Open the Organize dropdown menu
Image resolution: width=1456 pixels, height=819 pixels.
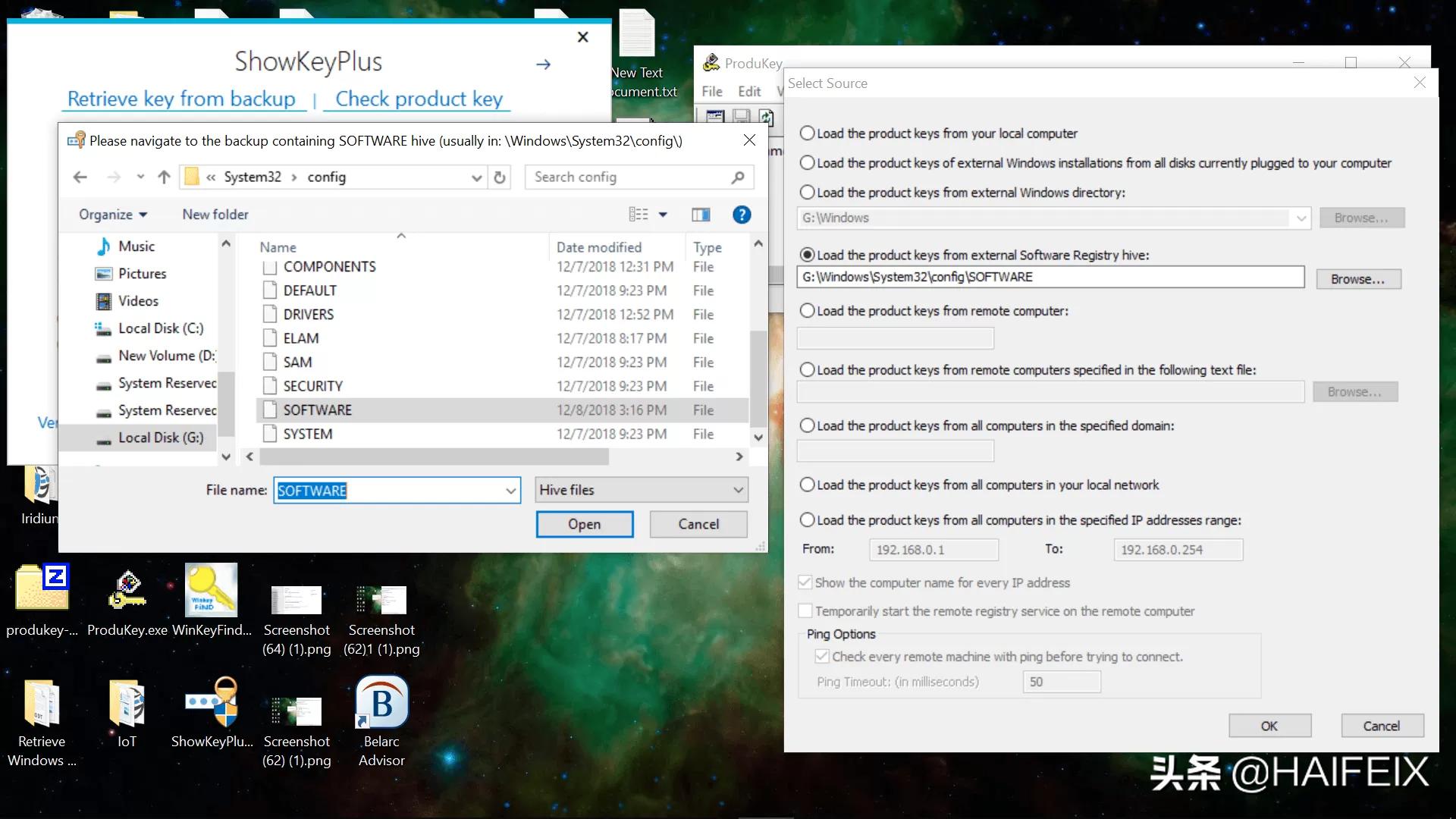point(113,215)
